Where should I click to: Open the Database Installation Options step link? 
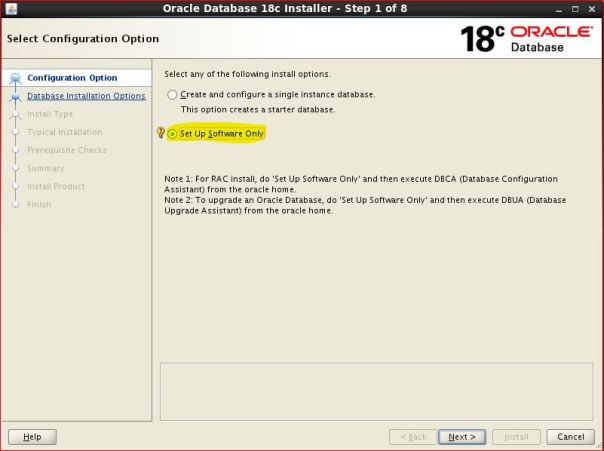tap(86, 96)
